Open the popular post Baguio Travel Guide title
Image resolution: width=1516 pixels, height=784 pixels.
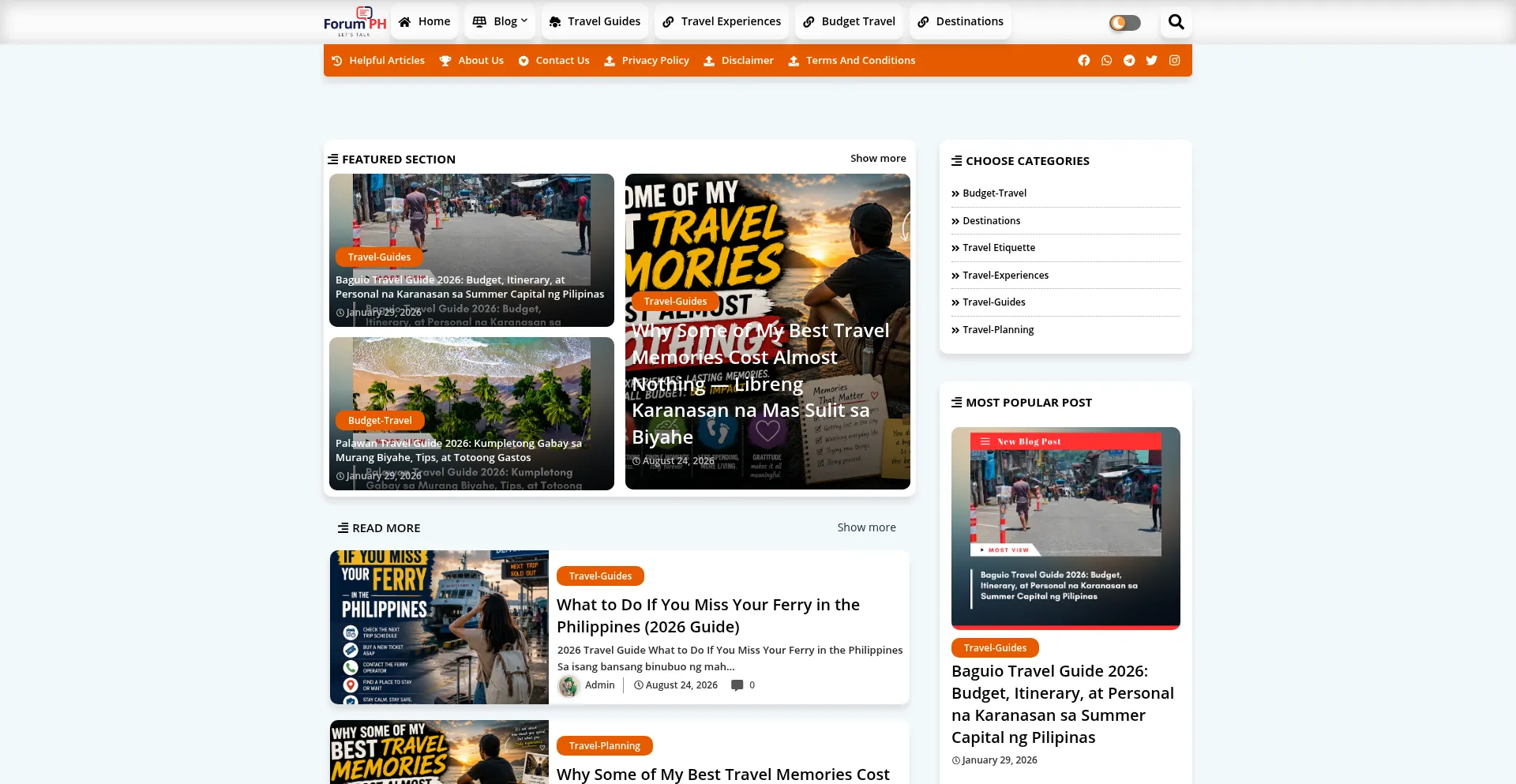pos(1063,704)
